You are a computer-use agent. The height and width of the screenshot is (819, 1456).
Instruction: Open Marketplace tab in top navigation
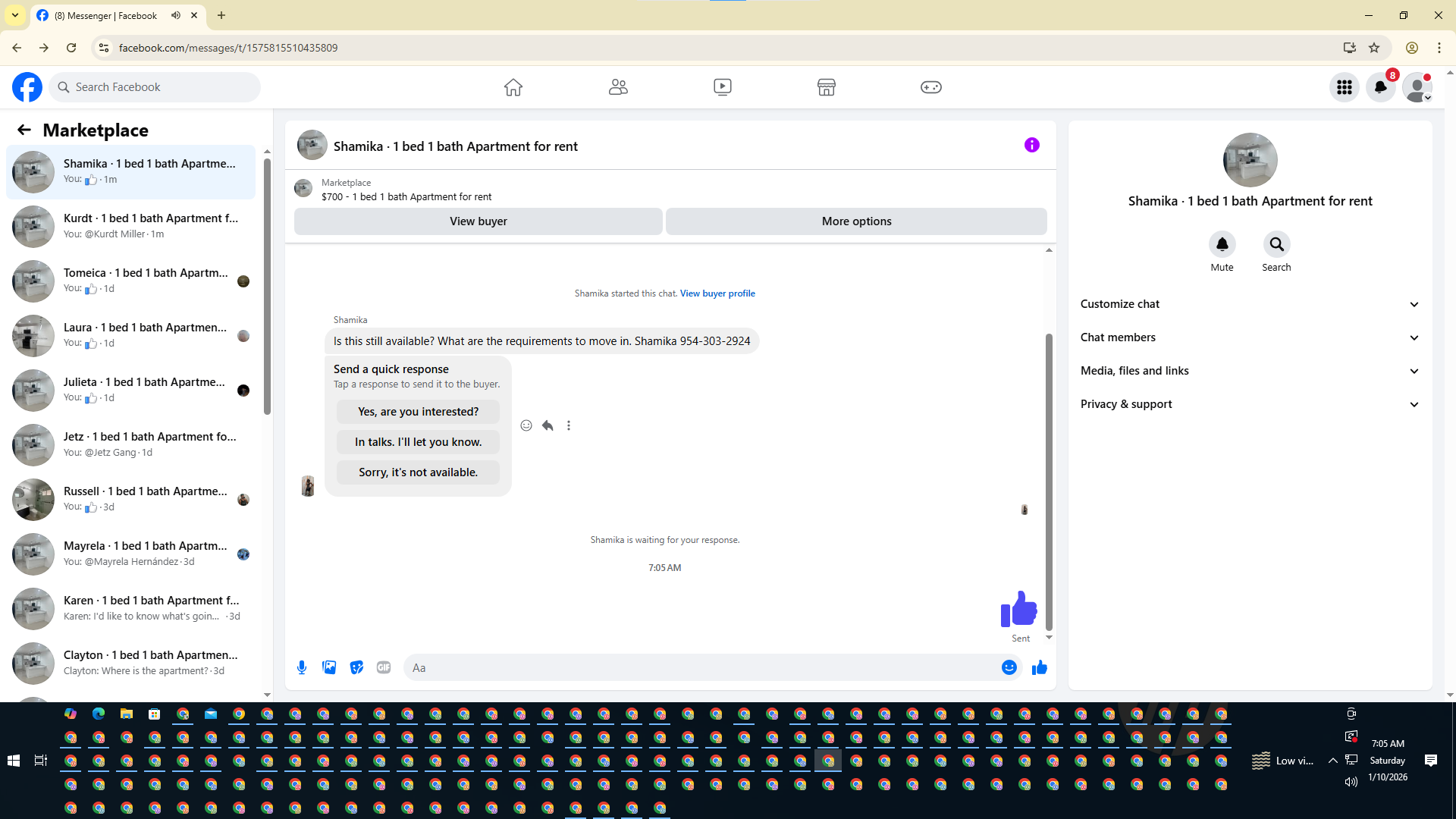(826, 87)
